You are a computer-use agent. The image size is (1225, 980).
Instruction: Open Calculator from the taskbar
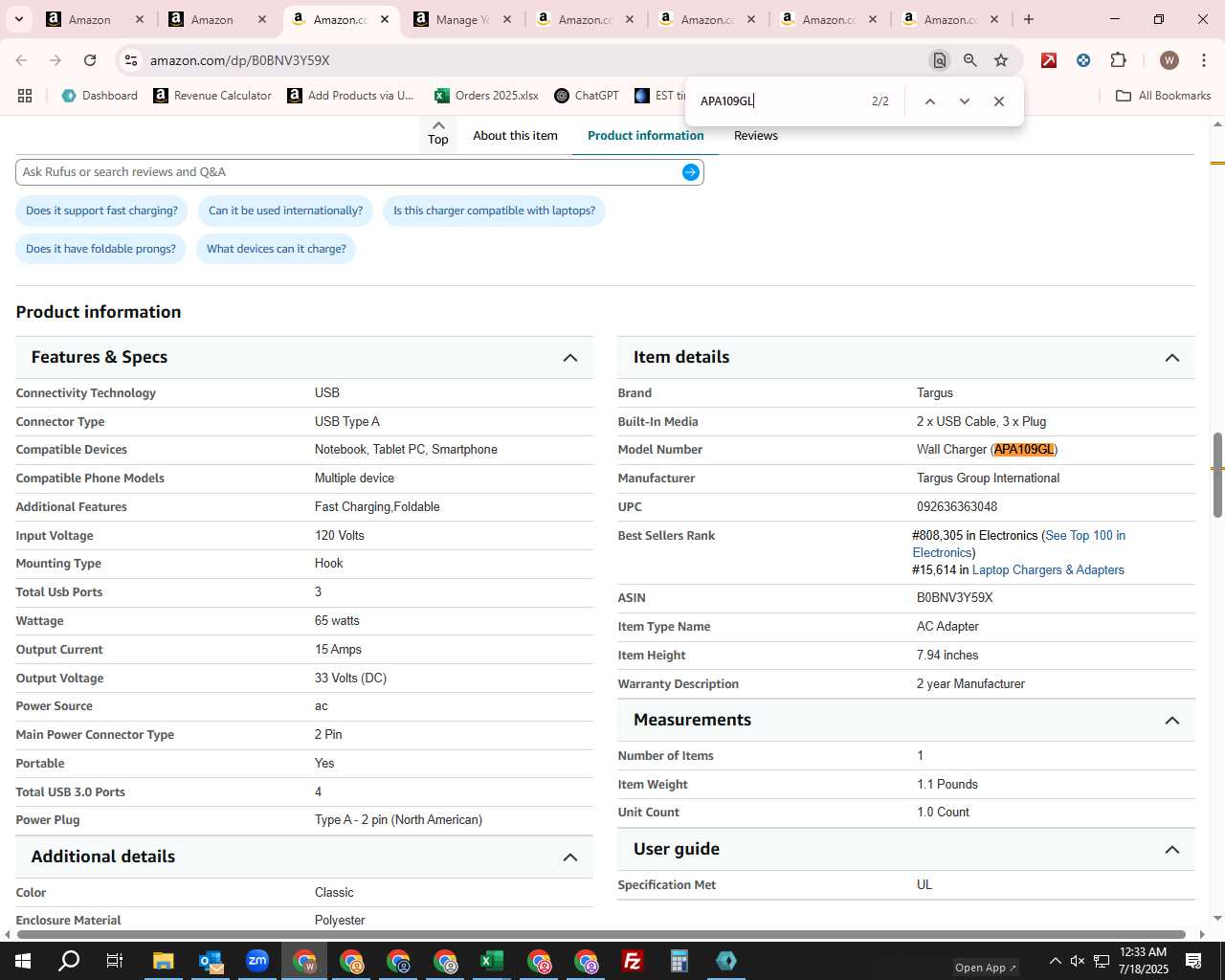pos(679,961)
